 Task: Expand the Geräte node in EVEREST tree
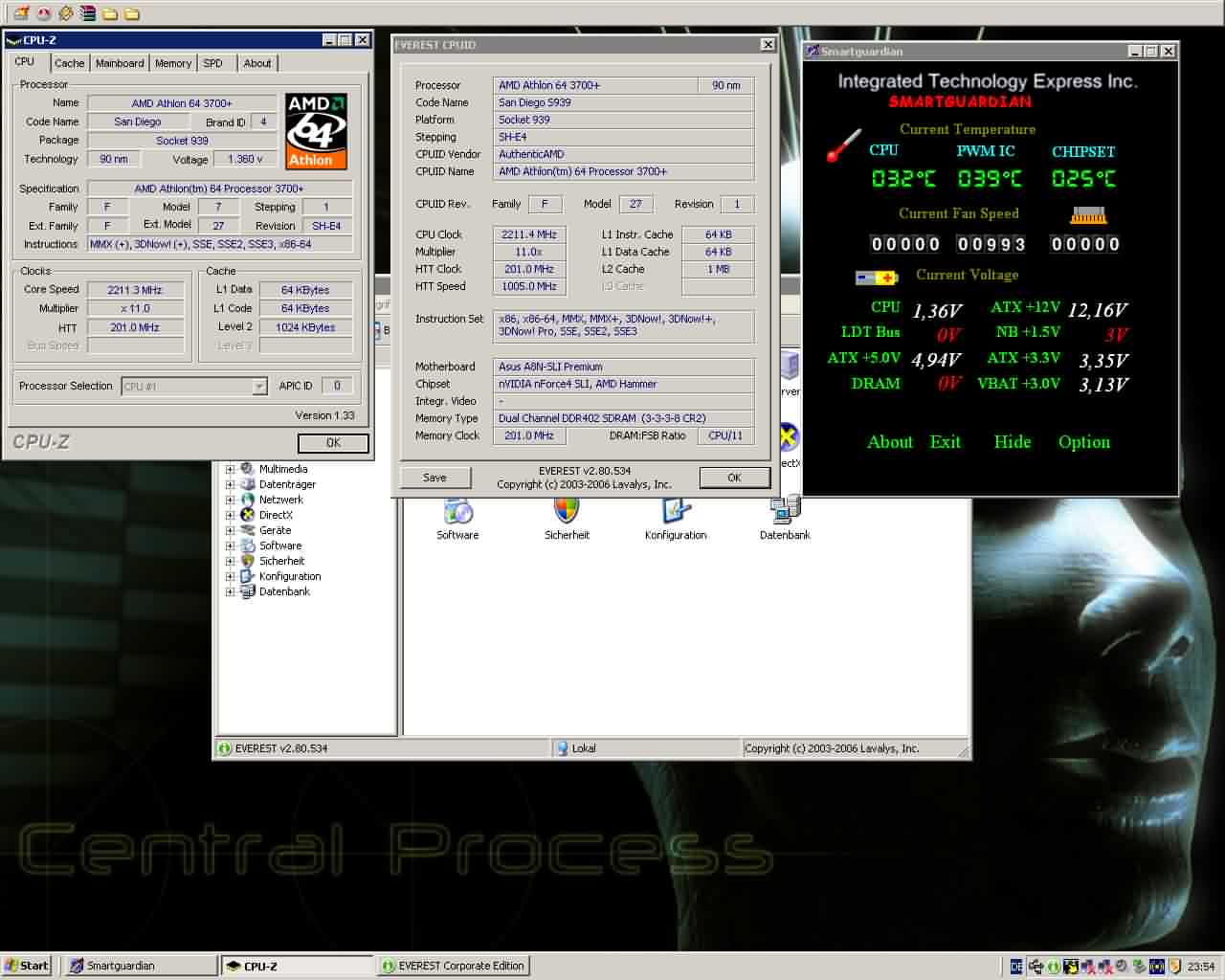[230, 530]
